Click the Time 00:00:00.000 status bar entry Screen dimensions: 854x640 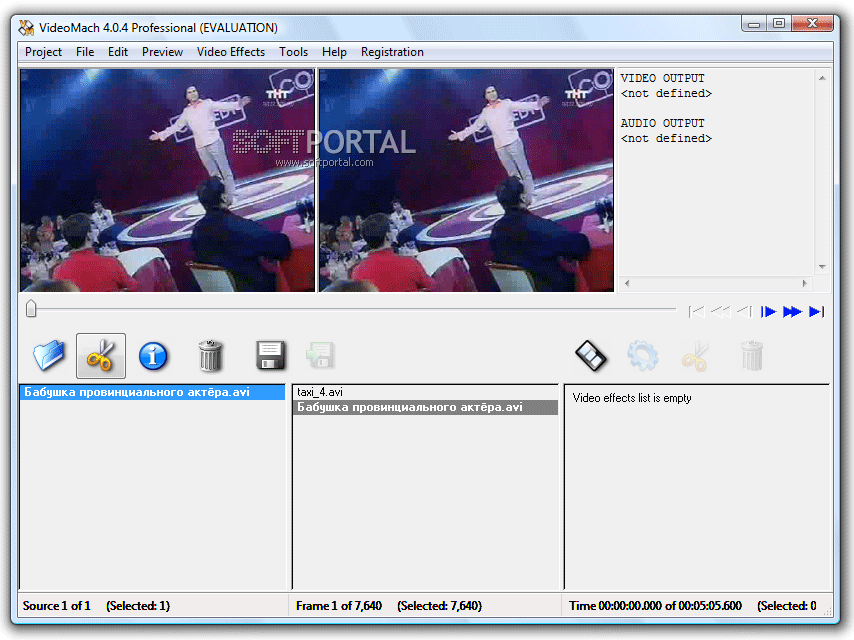(655, 606)
